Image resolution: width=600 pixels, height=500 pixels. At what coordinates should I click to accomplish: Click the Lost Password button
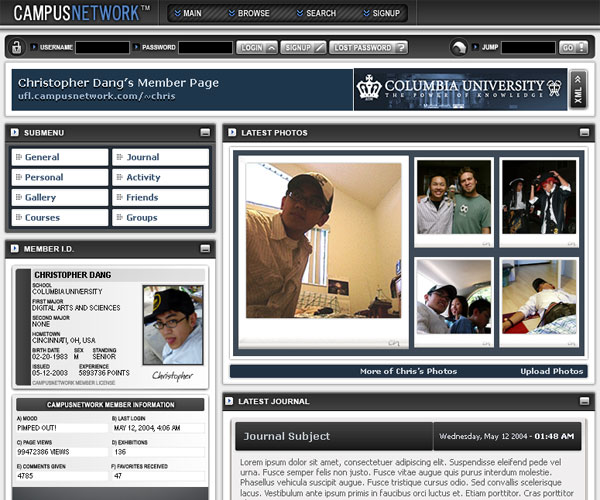tap(369, 47)
